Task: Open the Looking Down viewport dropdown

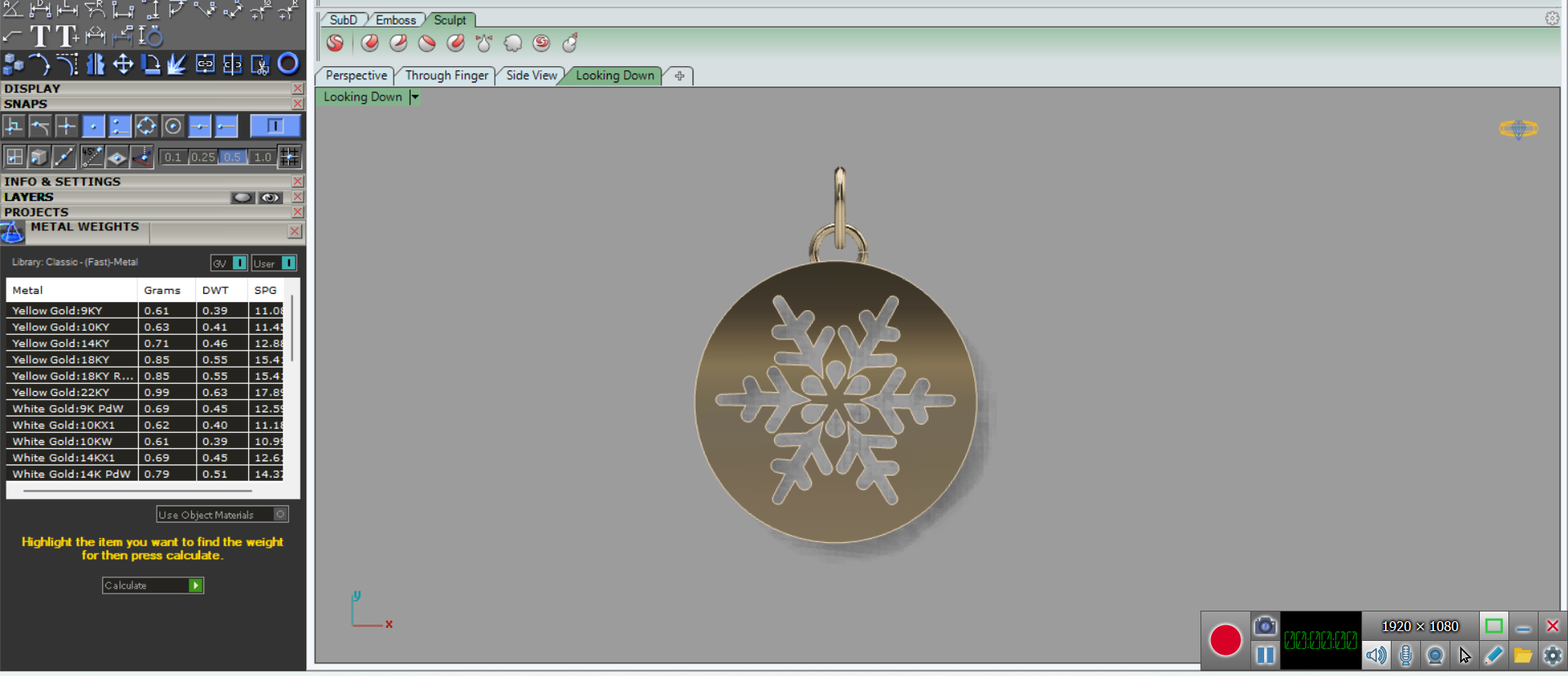Action: [415, 97]
